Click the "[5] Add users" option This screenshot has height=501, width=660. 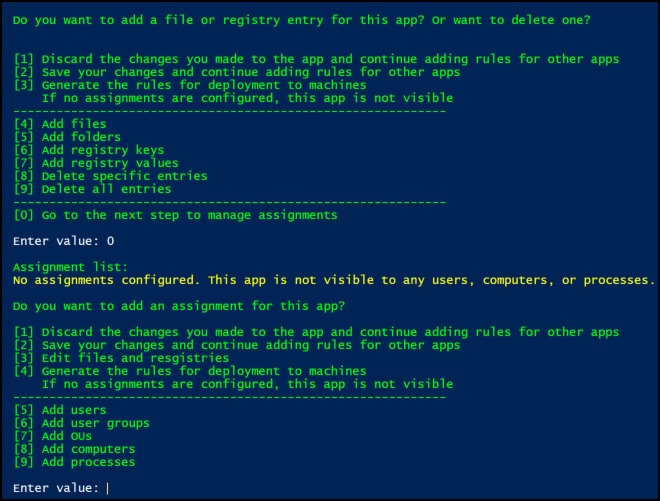coord(60,410)
